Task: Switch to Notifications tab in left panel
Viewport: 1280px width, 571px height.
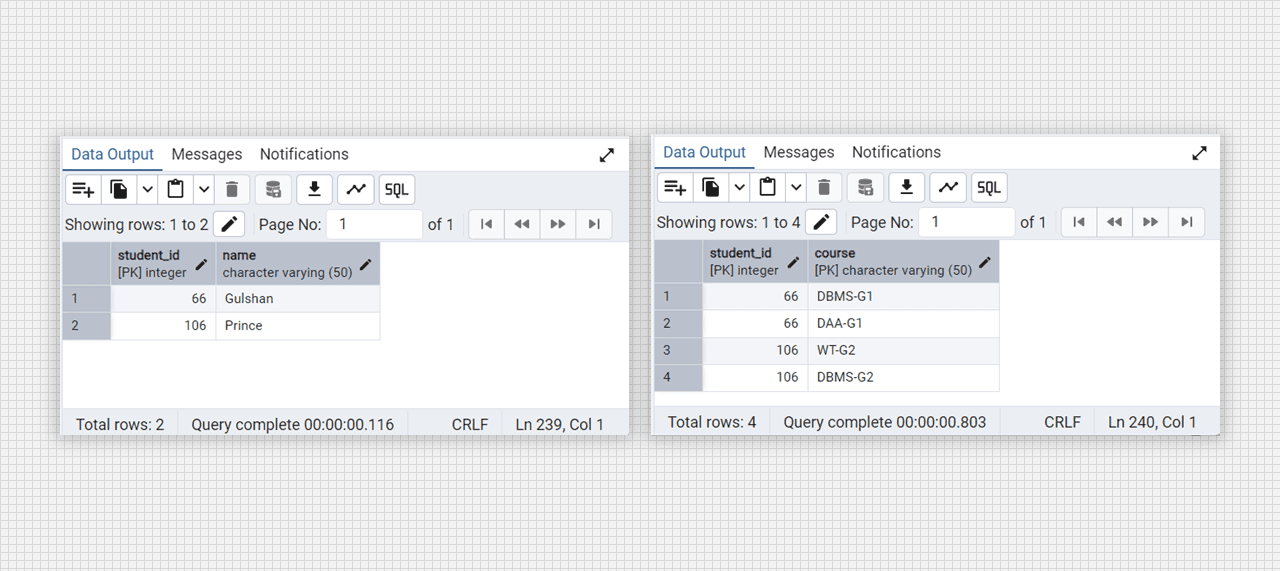Action: tap(304, 154)
